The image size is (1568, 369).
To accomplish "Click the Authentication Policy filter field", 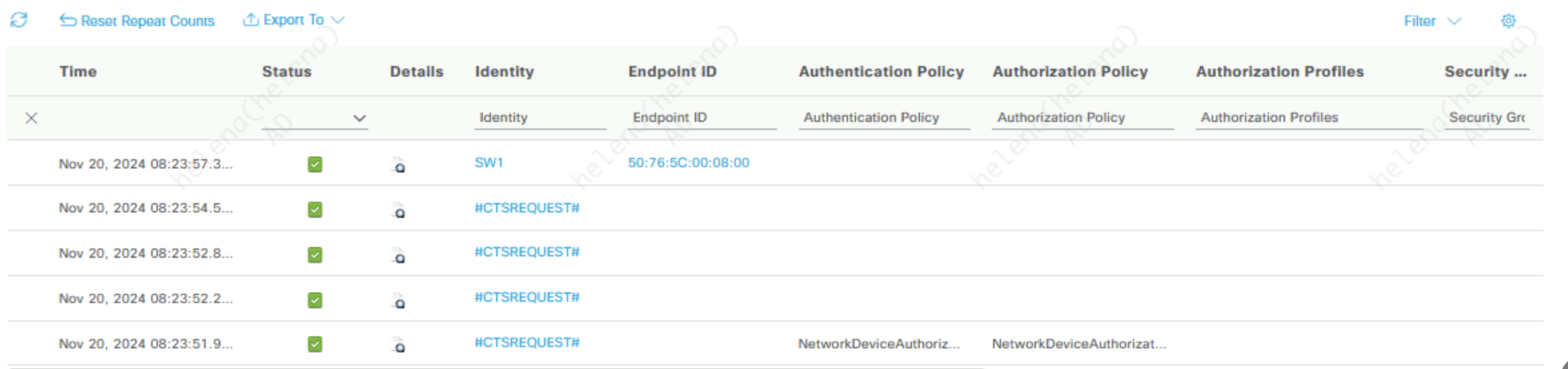I will click(883, 117).
